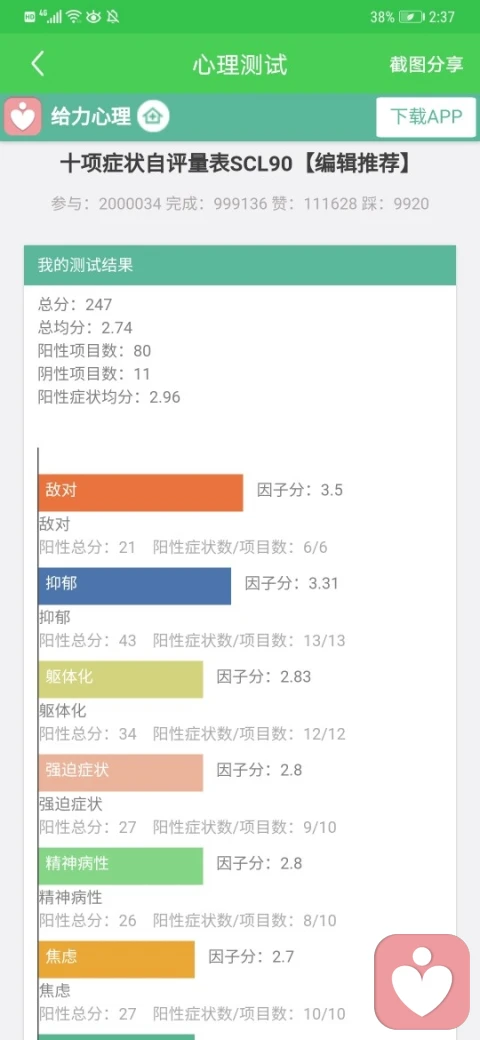Open the home icon beside 给力心理
The width and height of the screenshot is (480, 1040).
click(153, 117)
